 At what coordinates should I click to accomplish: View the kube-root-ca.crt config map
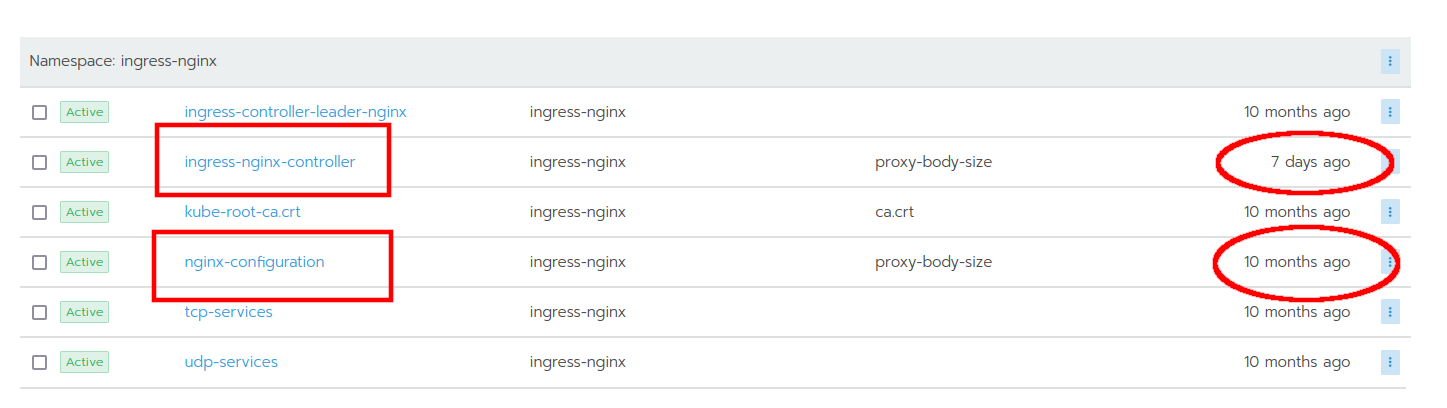[243, 212]
